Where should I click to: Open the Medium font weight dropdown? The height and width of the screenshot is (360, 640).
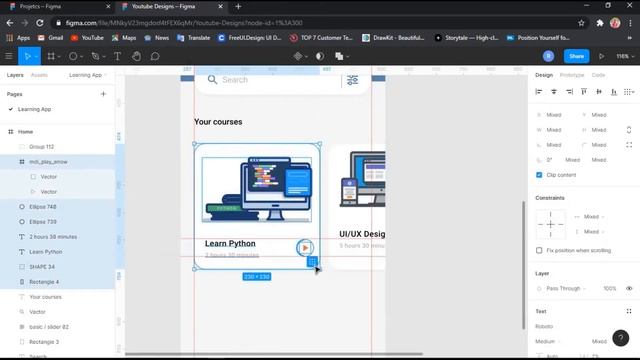(x=548, y=341)
